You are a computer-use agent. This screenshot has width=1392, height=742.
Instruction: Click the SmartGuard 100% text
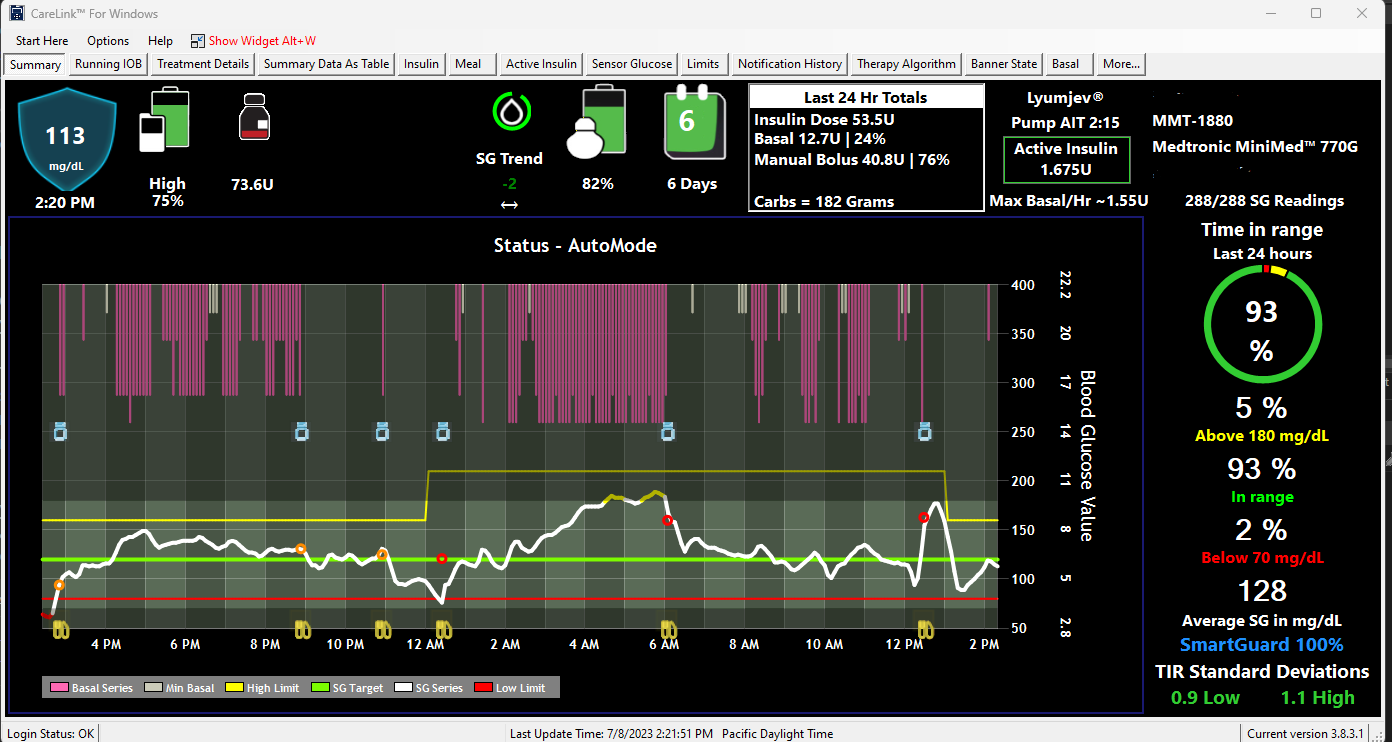pos(1262,645)
